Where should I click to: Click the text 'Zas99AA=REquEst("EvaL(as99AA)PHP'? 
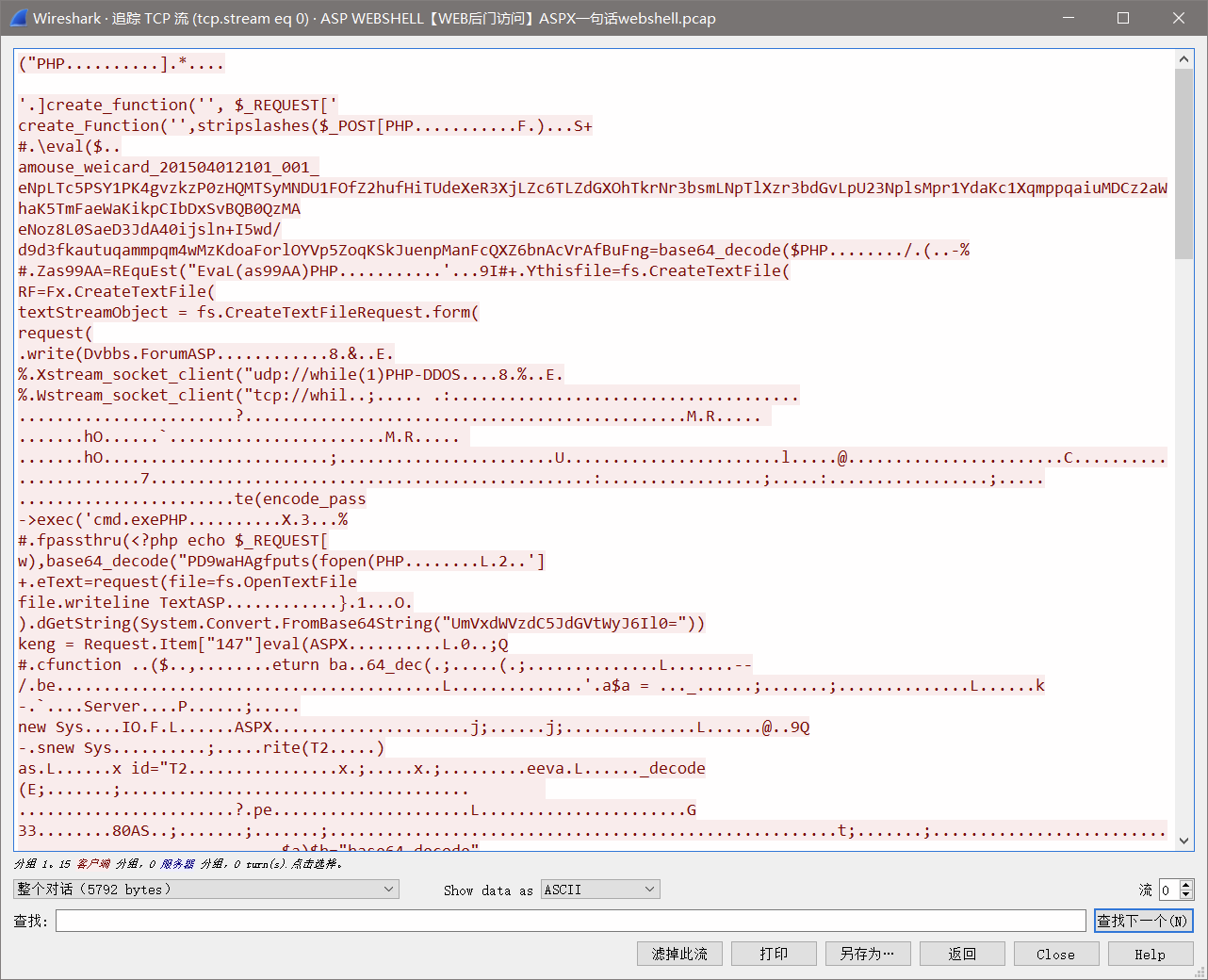(x=188, y=270)
